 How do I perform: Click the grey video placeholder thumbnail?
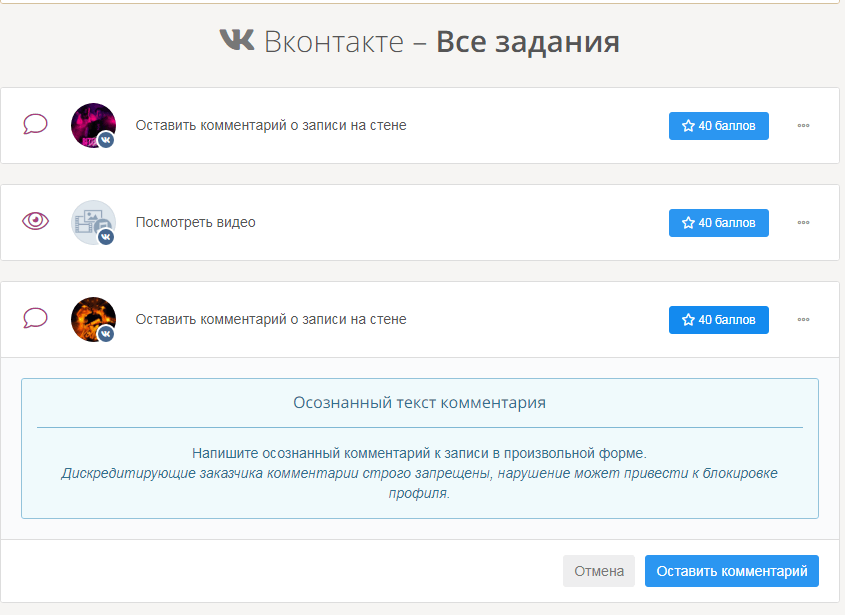point(90,220)
